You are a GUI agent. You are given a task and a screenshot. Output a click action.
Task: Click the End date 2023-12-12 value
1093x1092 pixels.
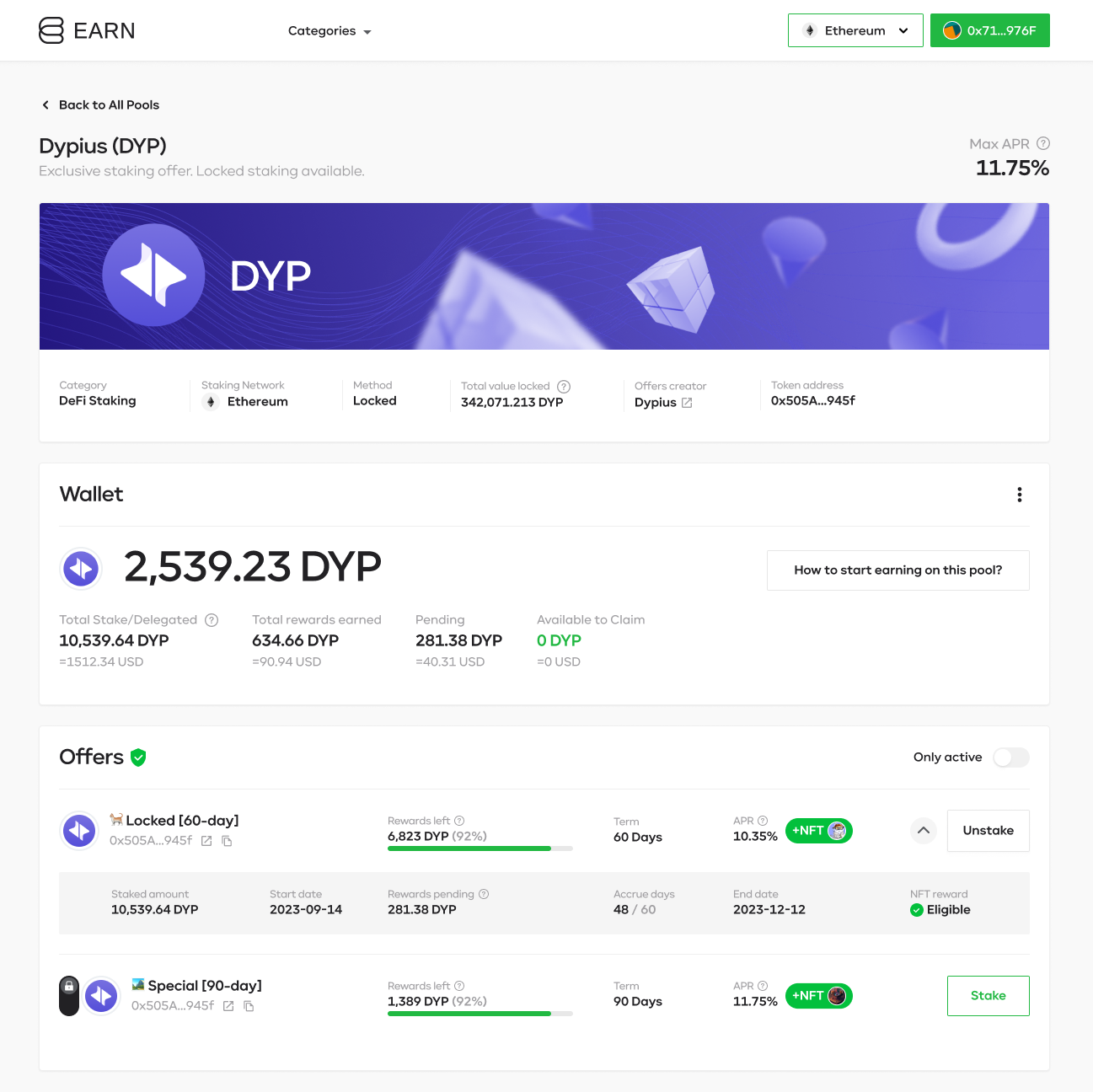point(769,910)
